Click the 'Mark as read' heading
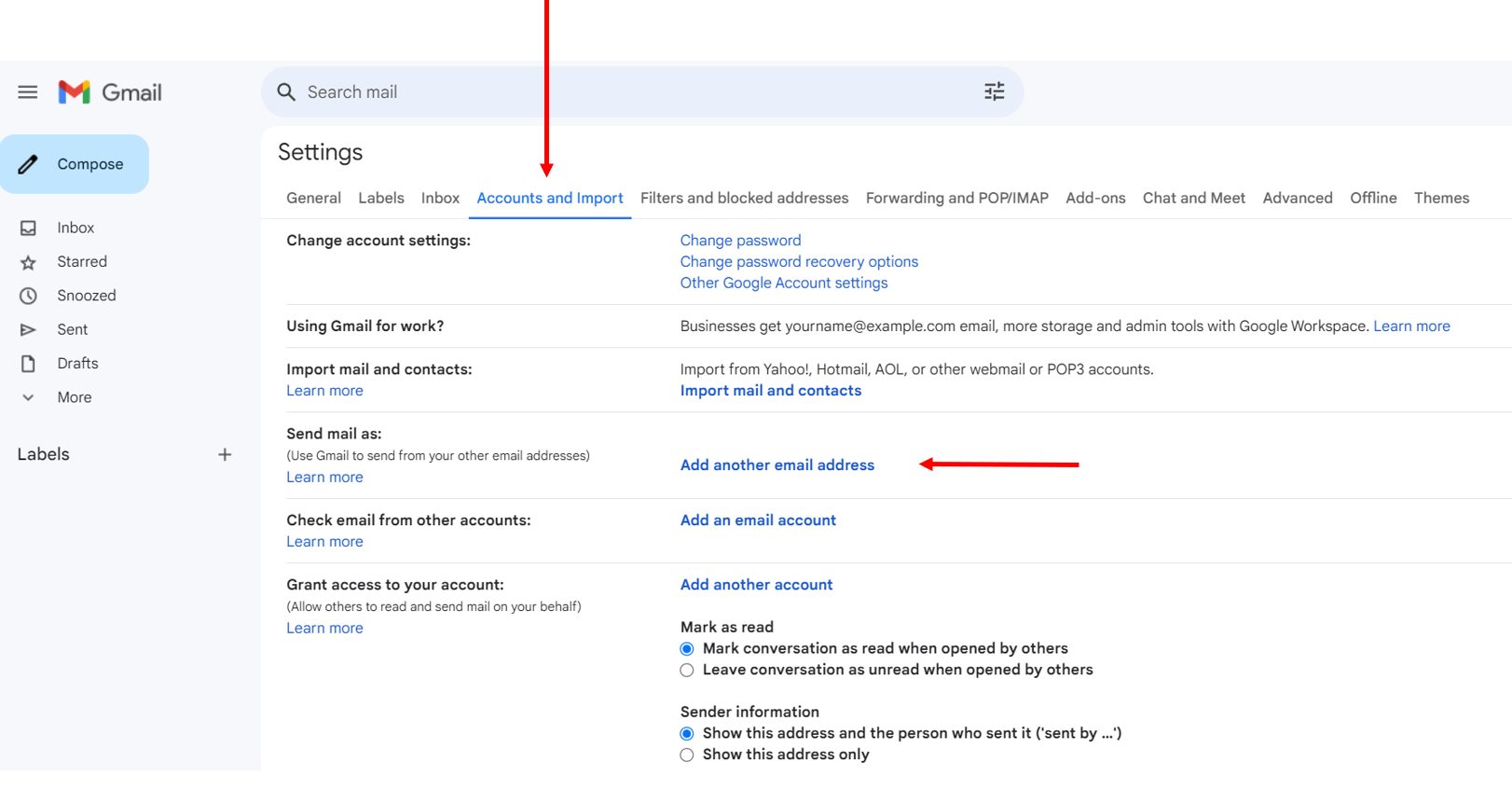Viewport: 1512px width, 790px height. pyautogui.click(x=727, y=628)
